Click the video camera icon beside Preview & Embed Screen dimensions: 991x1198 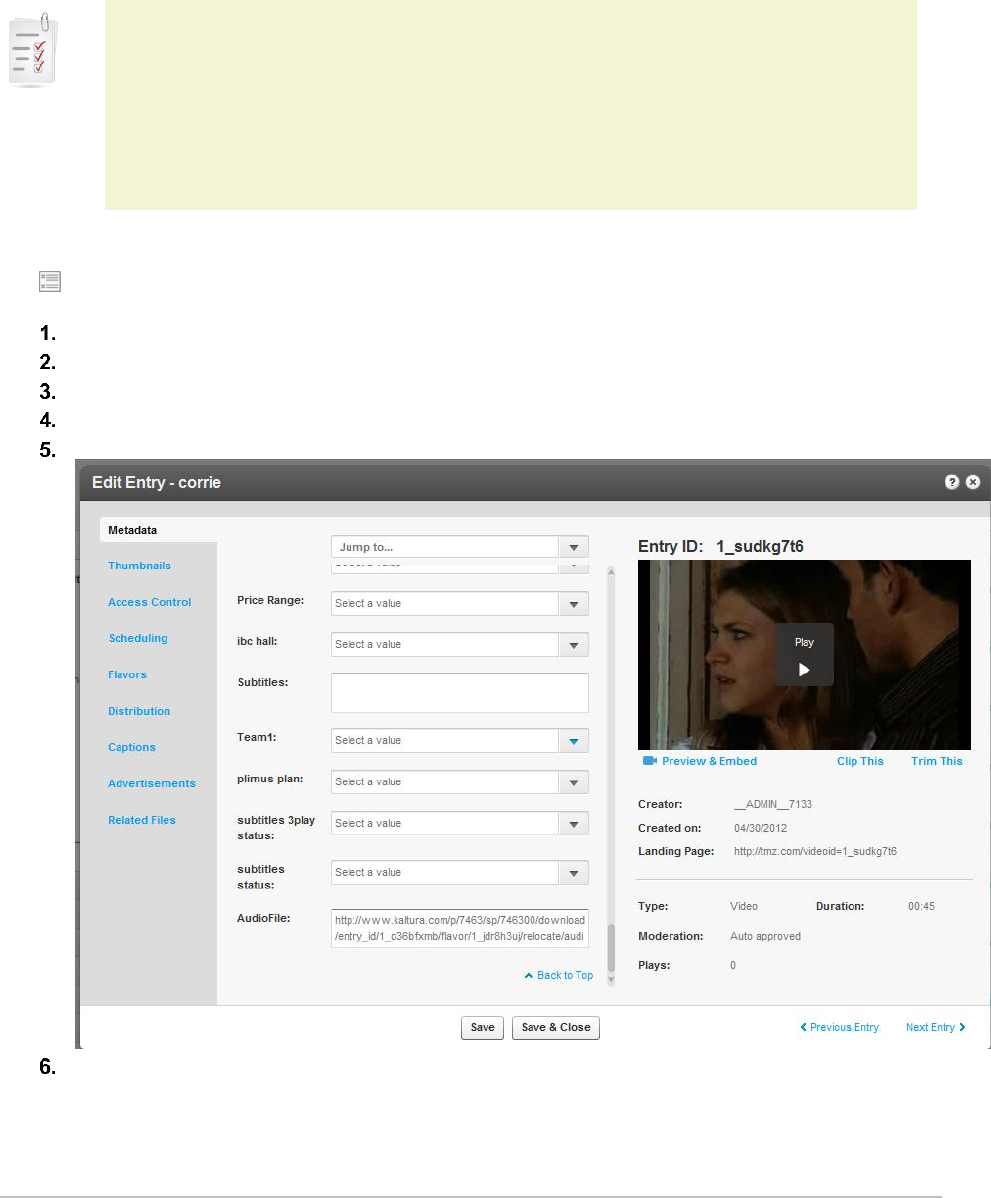(x=649, y=761)
